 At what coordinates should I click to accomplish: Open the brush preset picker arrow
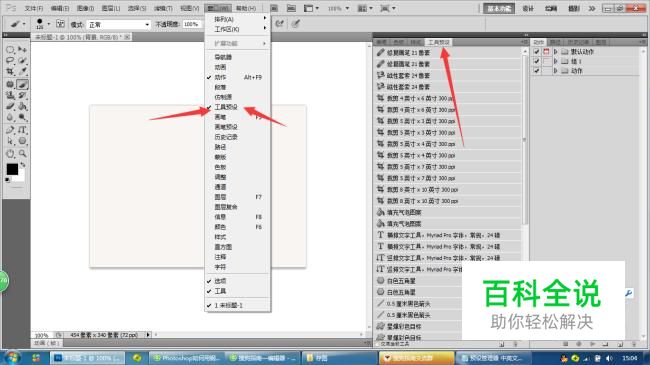click(x=49, y=24)
